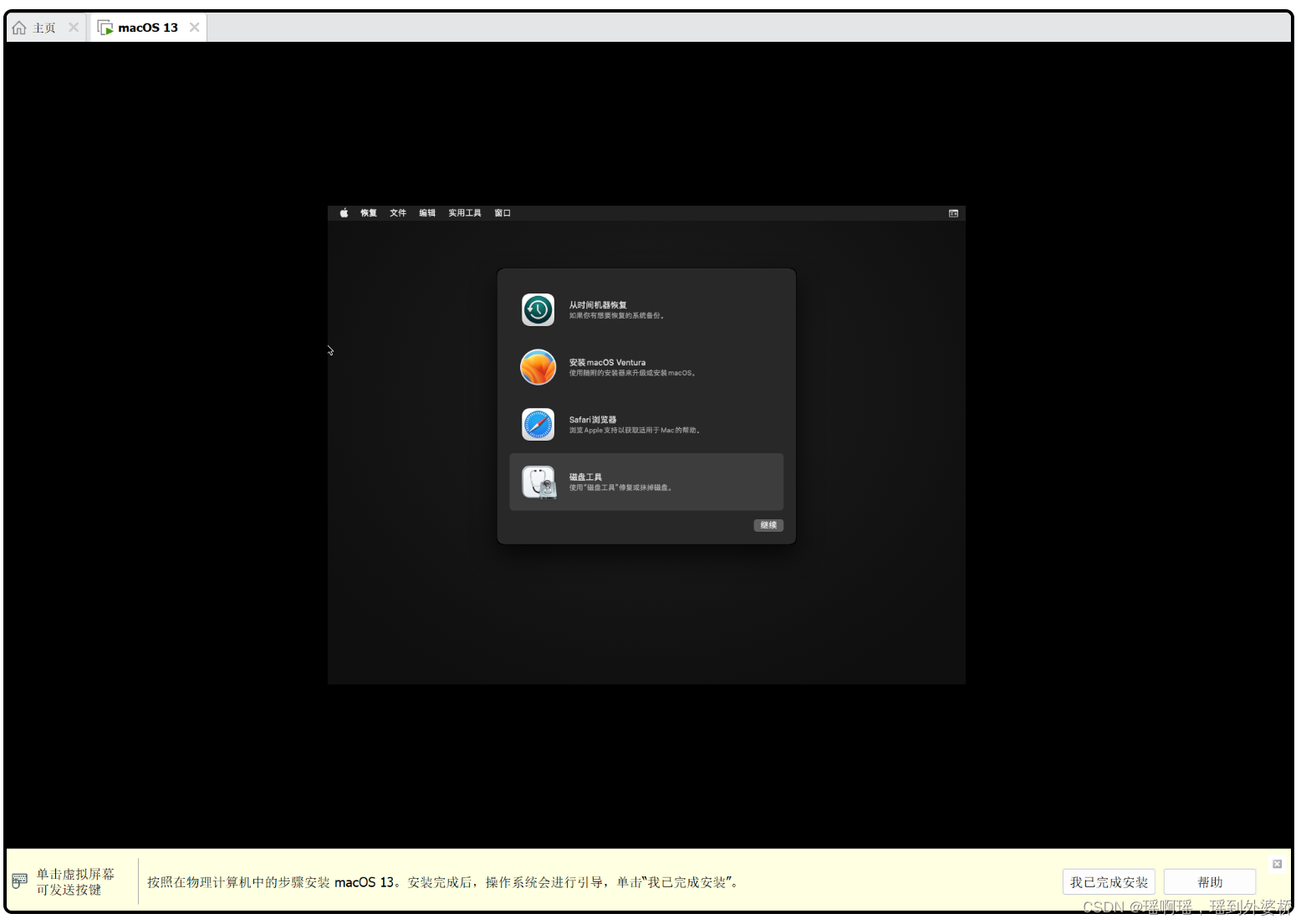Click the macOS Ventura installer icon
Image resolution: width=1306 pixels, height=924 pixels.
538,367
